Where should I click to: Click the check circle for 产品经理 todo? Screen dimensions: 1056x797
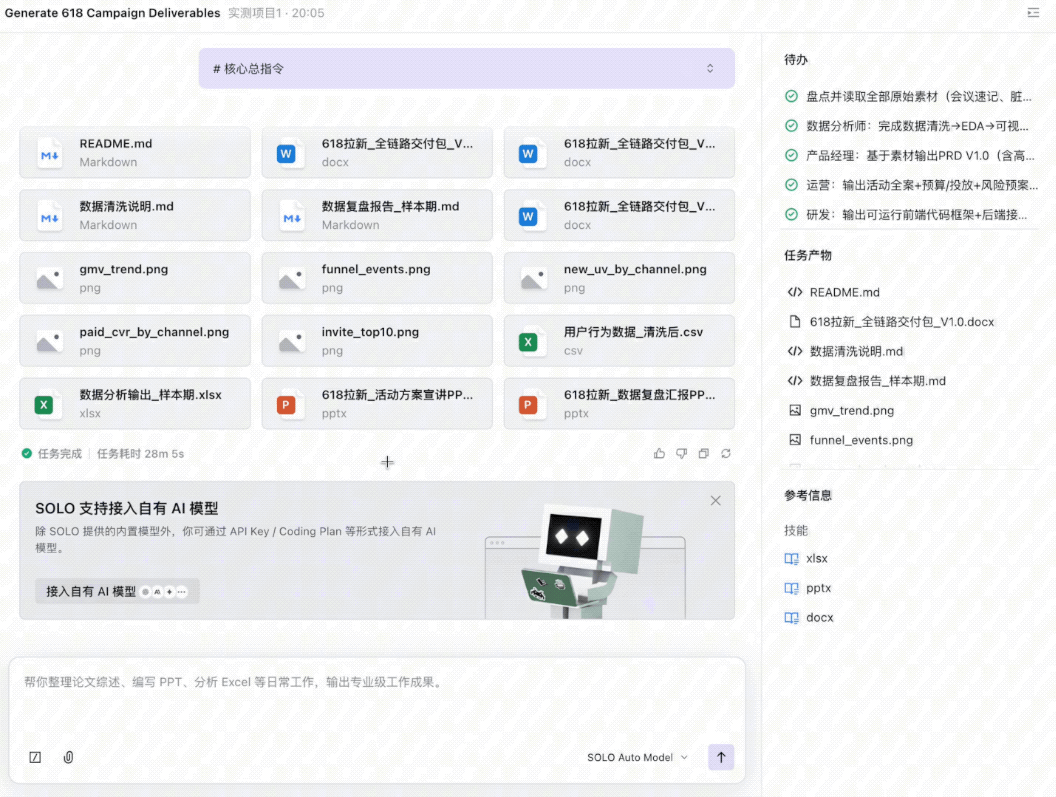(x=791, y=156)
